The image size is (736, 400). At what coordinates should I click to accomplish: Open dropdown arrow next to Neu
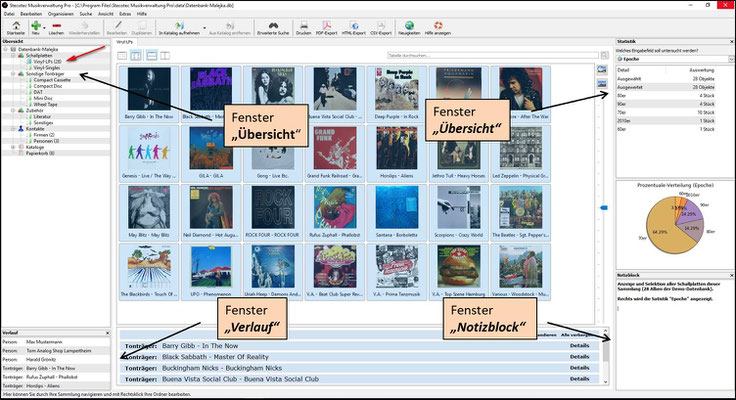44,28
